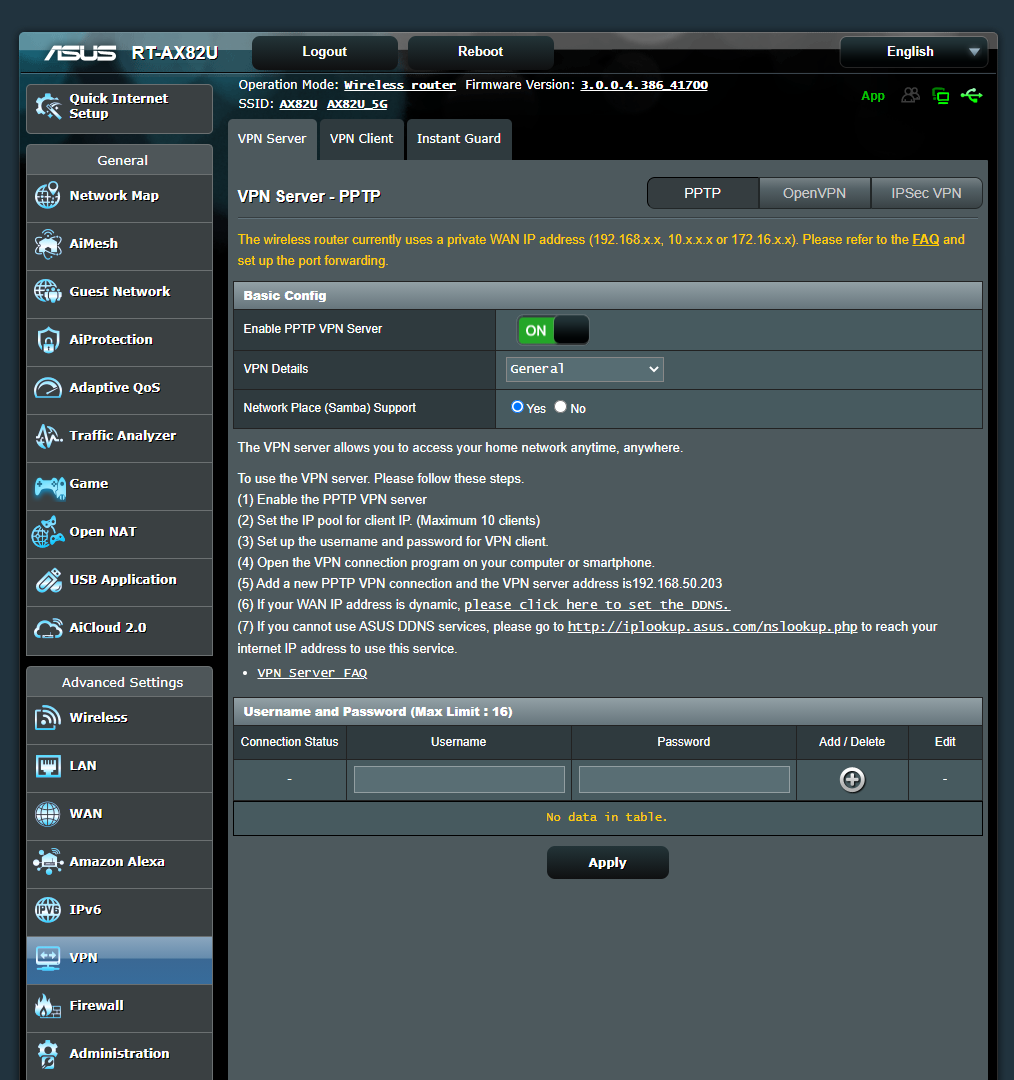Click the link to set the DDNS
The width and height of the screenshot is (1014, 1080).
(597, 605)
